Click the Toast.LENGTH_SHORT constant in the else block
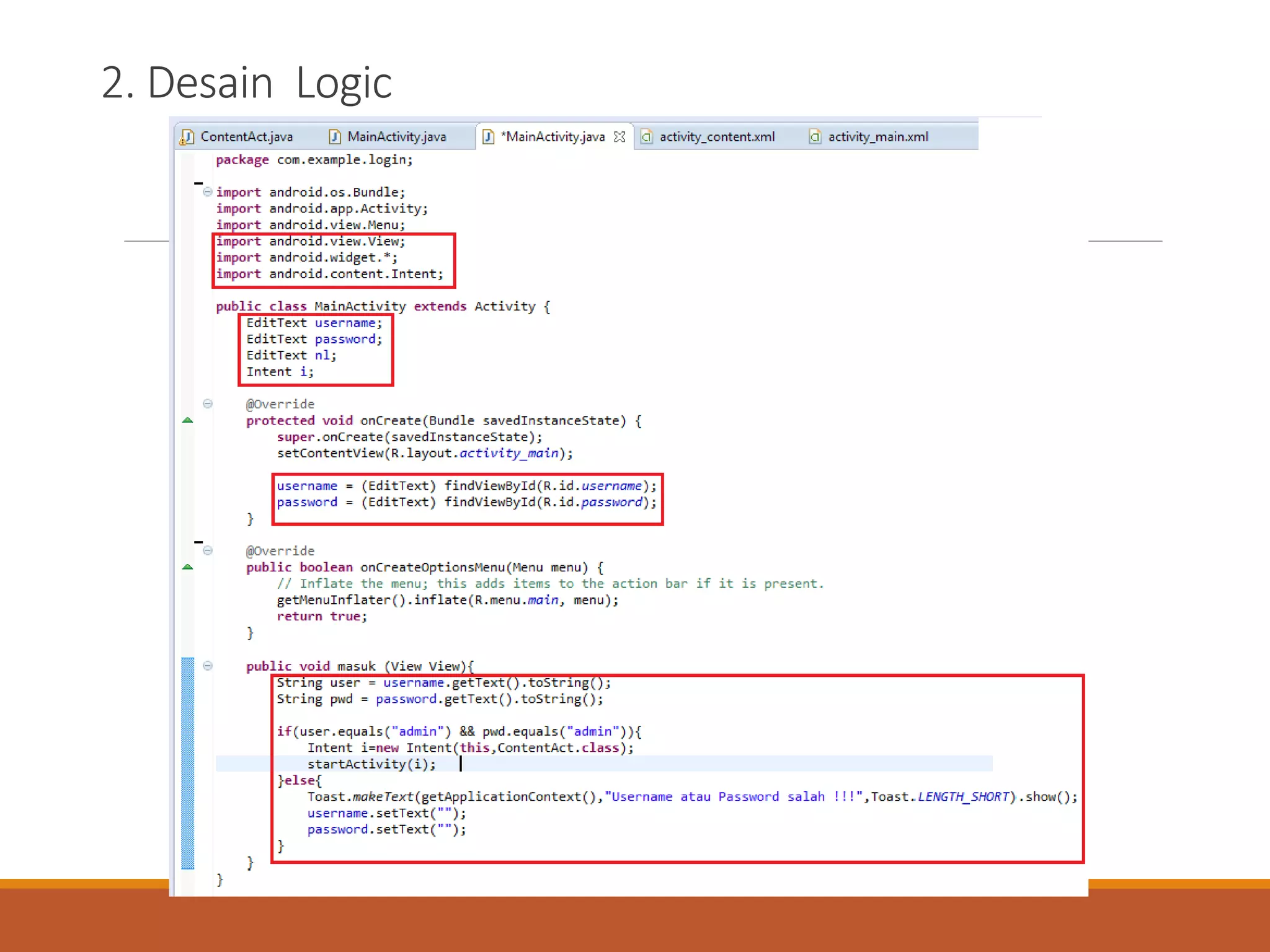This screenshot has width=1270, height=952. pos(963,797)
